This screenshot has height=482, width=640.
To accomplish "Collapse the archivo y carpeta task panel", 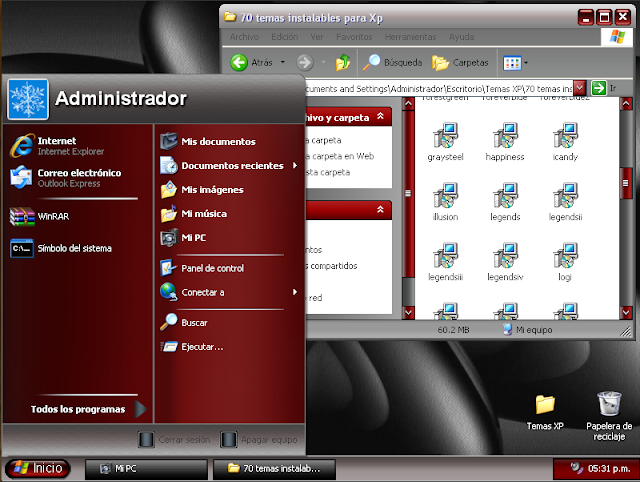I will tap(380, 116).
